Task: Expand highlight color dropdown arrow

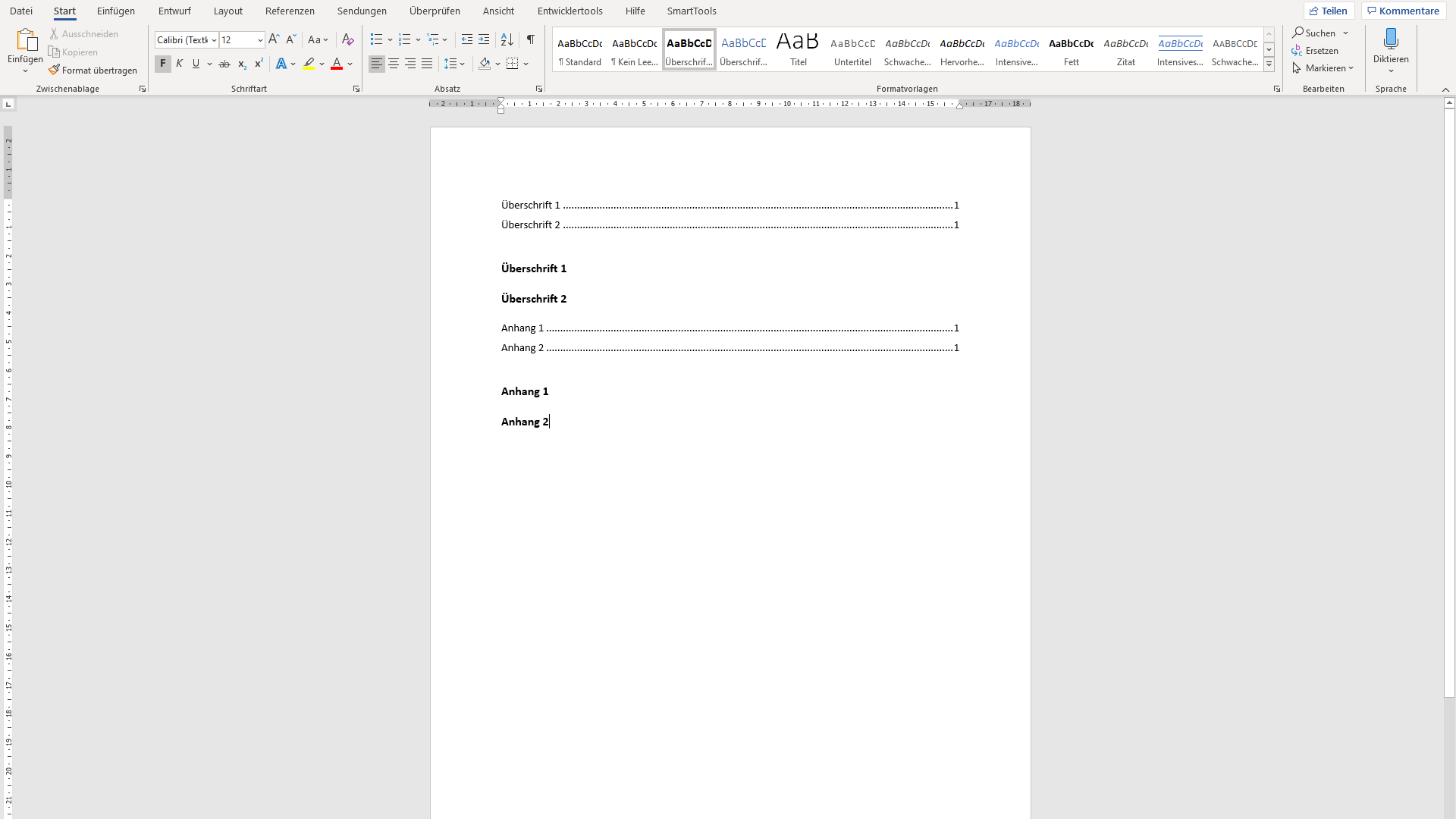Action: click(x=322, y=64)
